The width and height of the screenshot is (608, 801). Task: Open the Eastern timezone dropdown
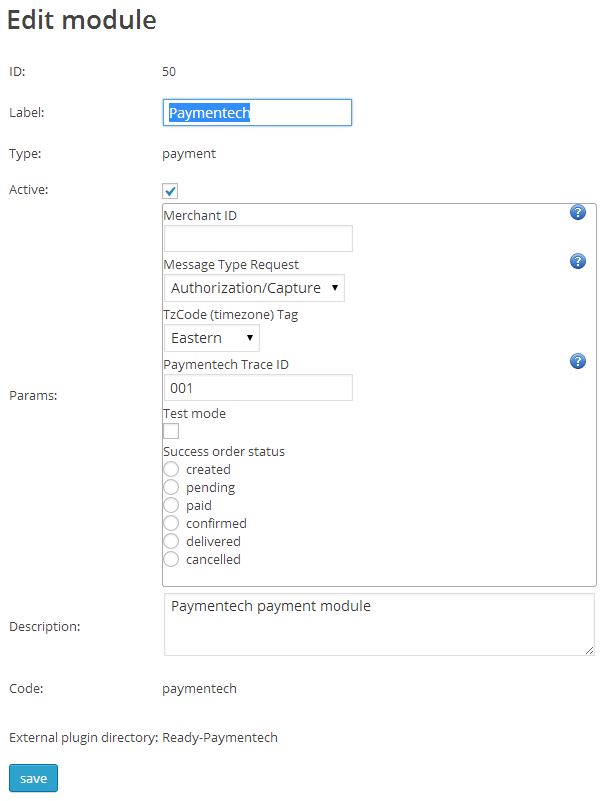(x=212, y=338)
